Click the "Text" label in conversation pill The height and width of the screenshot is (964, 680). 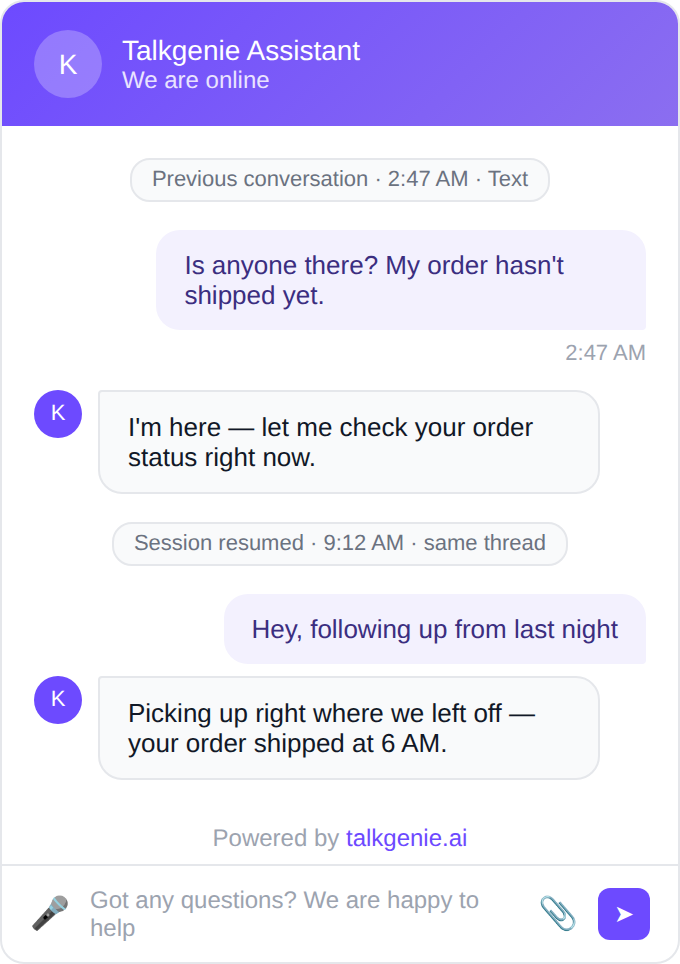[508, 179]
